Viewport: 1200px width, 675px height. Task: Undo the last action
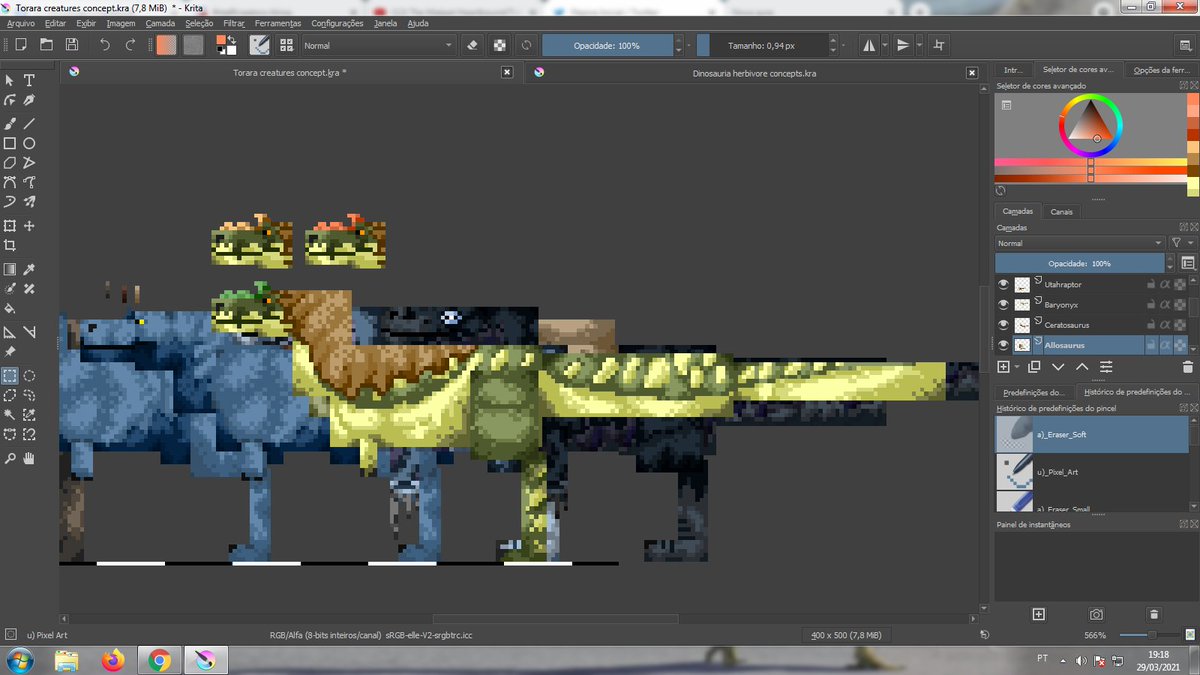105,45
